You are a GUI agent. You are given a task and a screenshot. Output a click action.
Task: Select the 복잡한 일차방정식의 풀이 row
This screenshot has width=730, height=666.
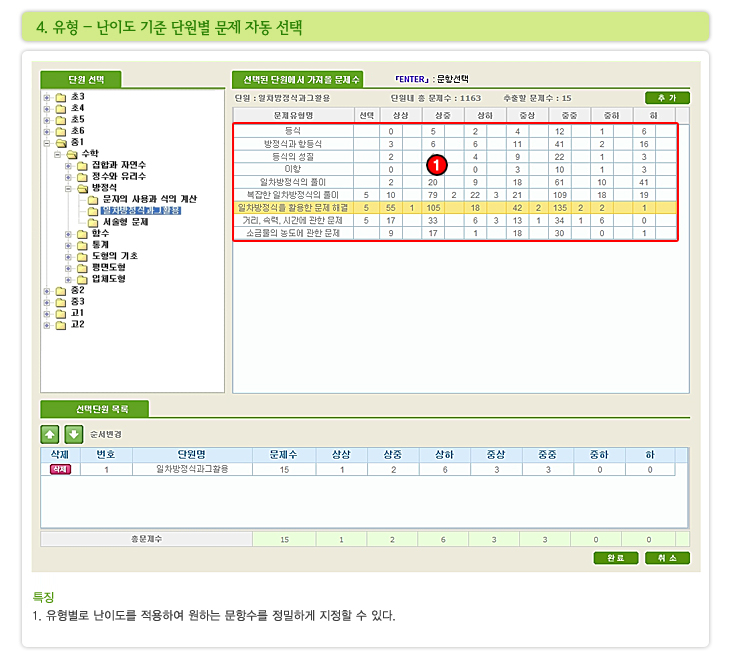455,195
